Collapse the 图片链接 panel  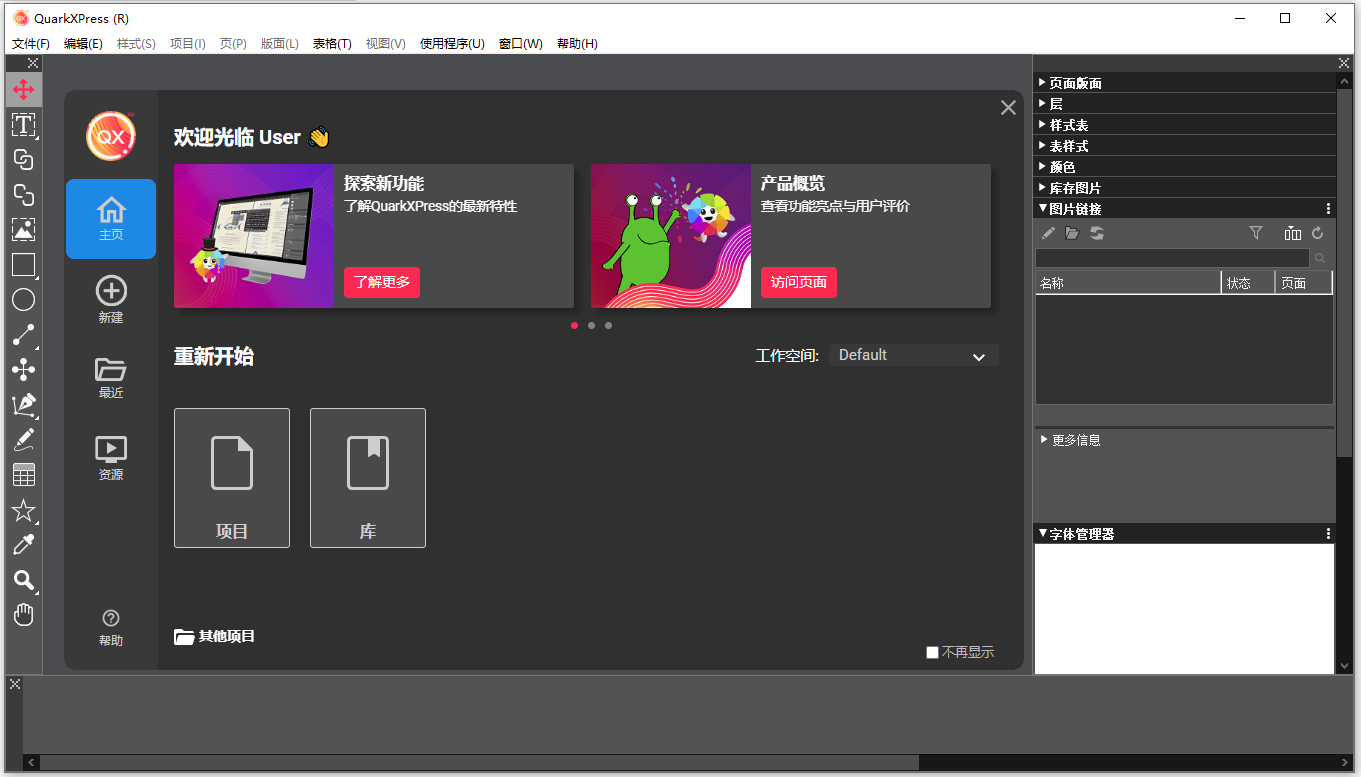[x=1044, y=208]
